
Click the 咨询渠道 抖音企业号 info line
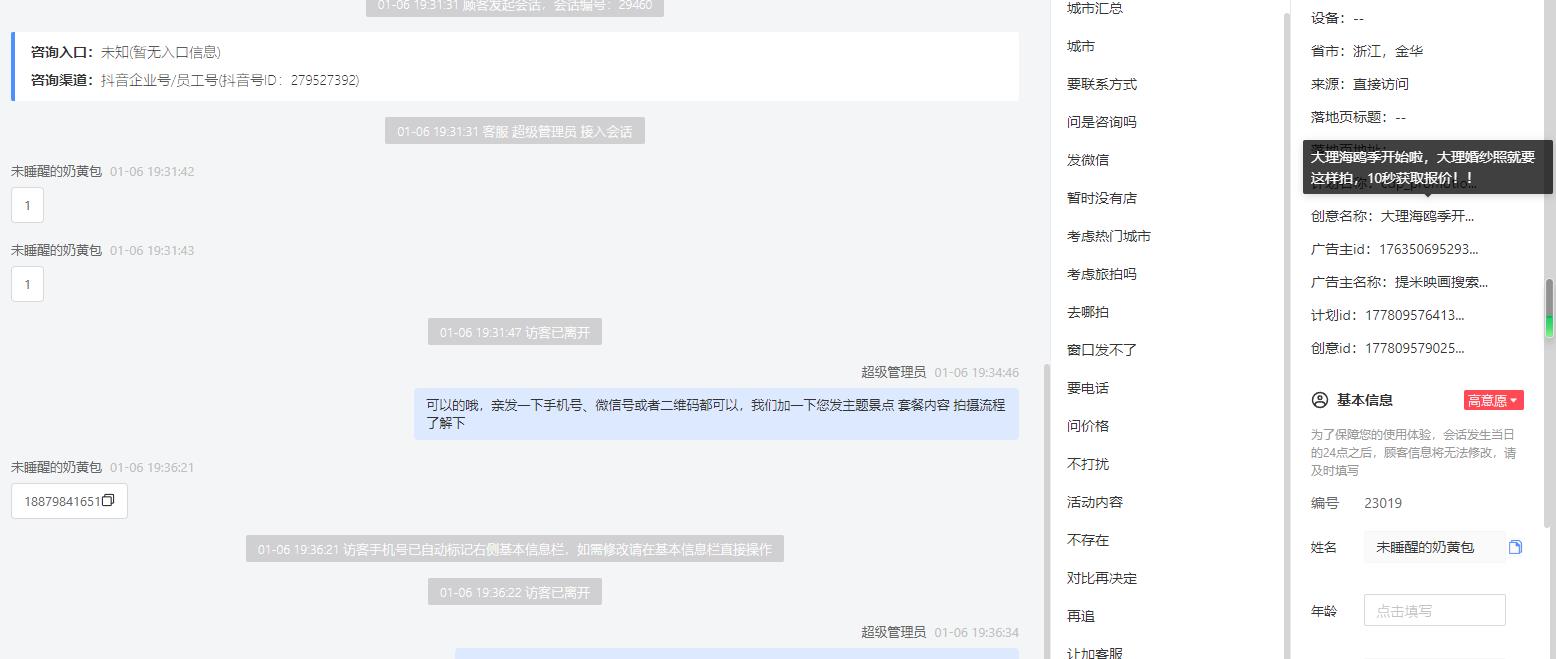click(x=195, y=80)
